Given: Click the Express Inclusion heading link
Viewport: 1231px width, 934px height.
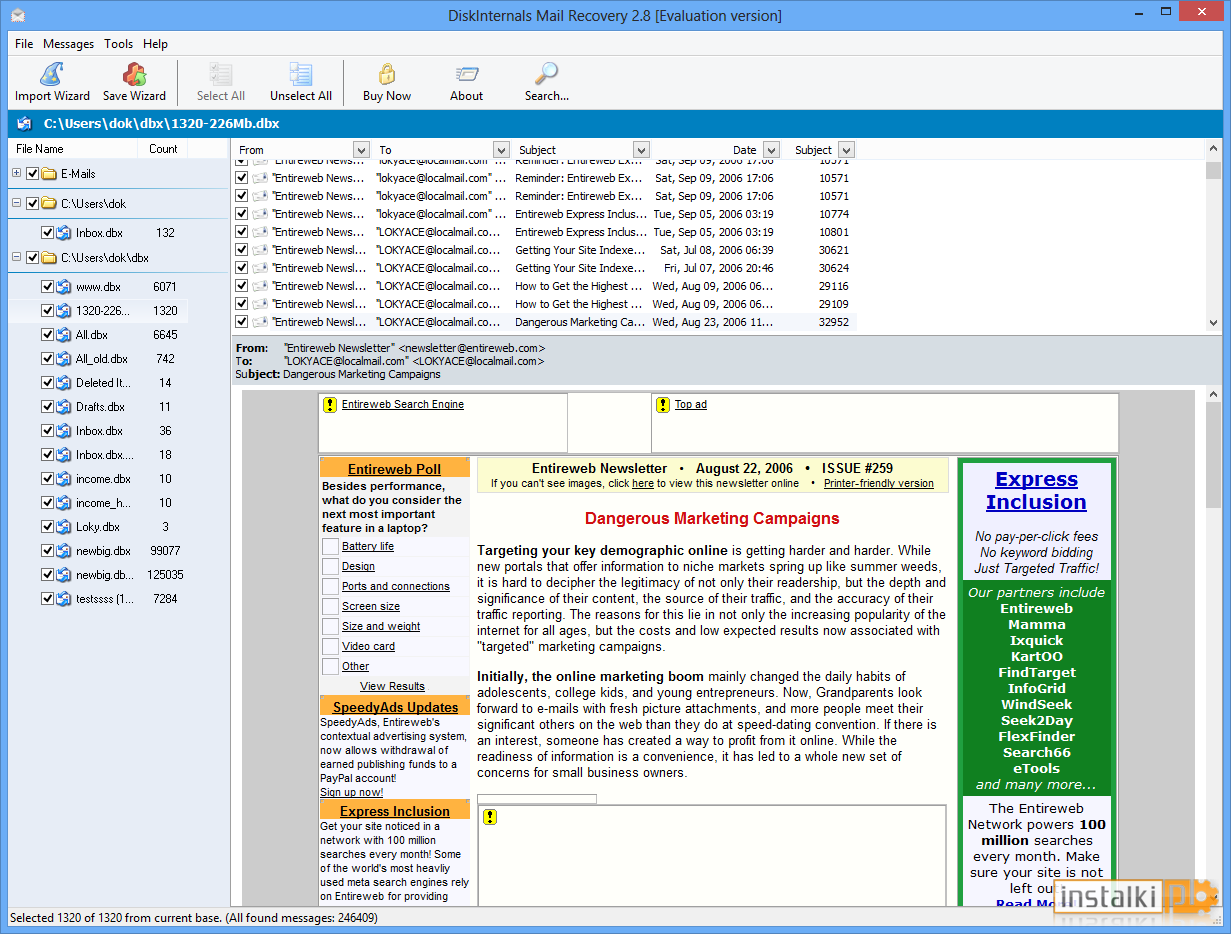Looking at the screenshot, I should pyautogui.click(x=1036, y=491).
